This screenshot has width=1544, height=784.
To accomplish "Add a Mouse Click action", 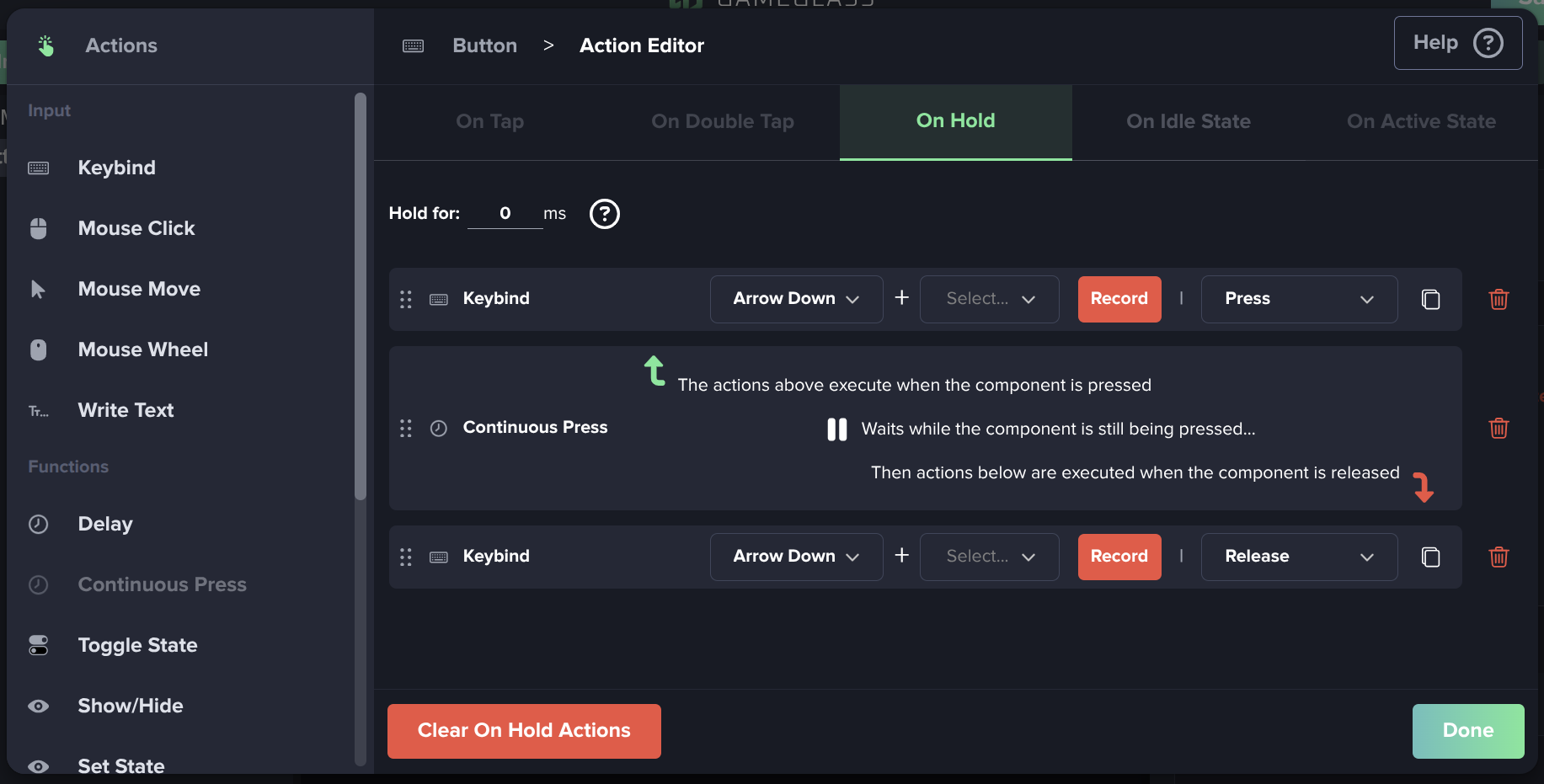I will point(136,228).
